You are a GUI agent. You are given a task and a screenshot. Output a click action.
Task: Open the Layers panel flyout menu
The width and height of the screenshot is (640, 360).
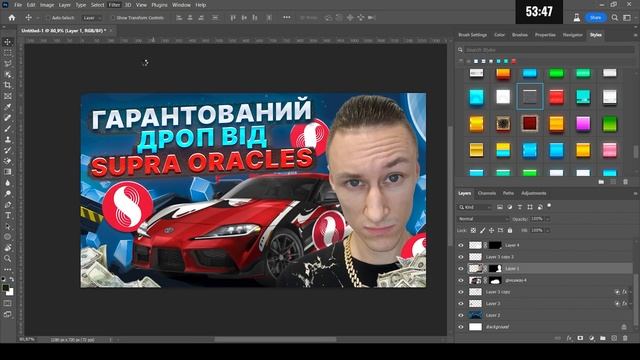click(635, 193)
